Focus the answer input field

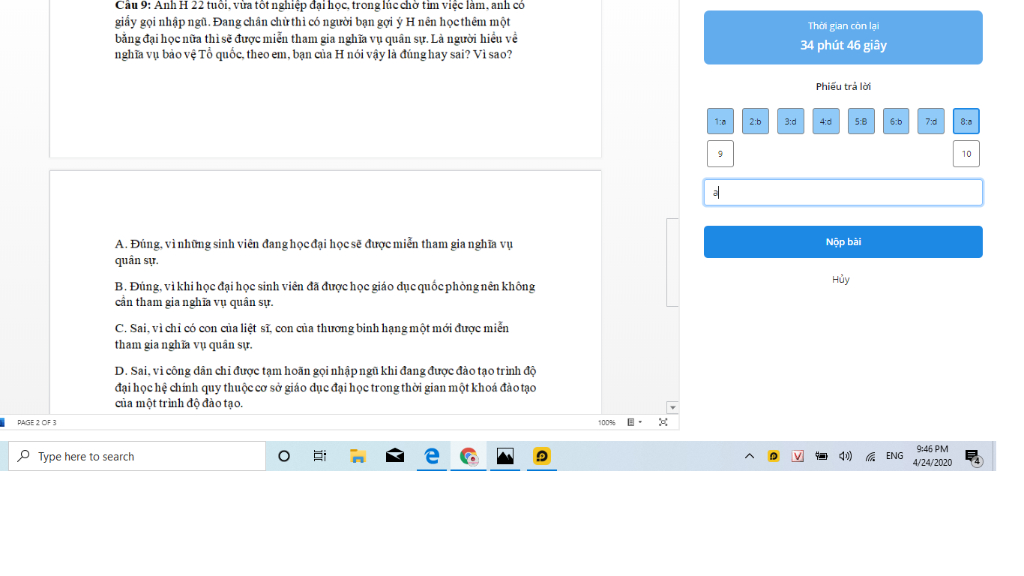pos(842,193)
